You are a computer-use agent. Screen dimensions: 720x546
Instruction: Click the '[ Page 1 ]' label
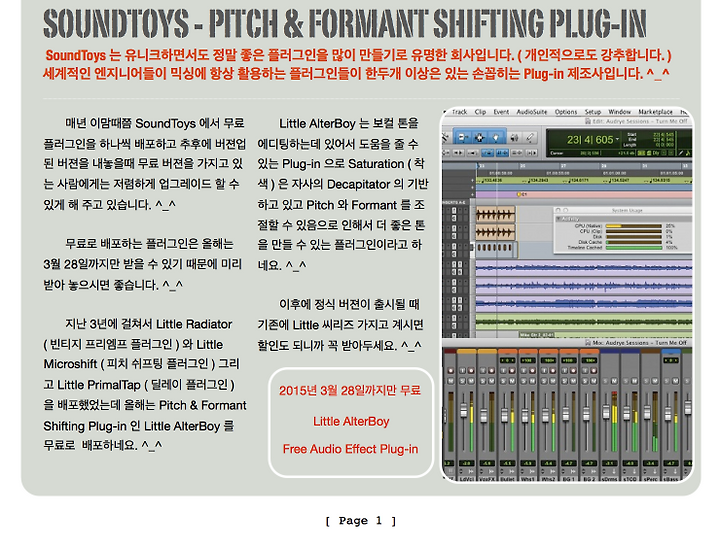coord(360,521)
